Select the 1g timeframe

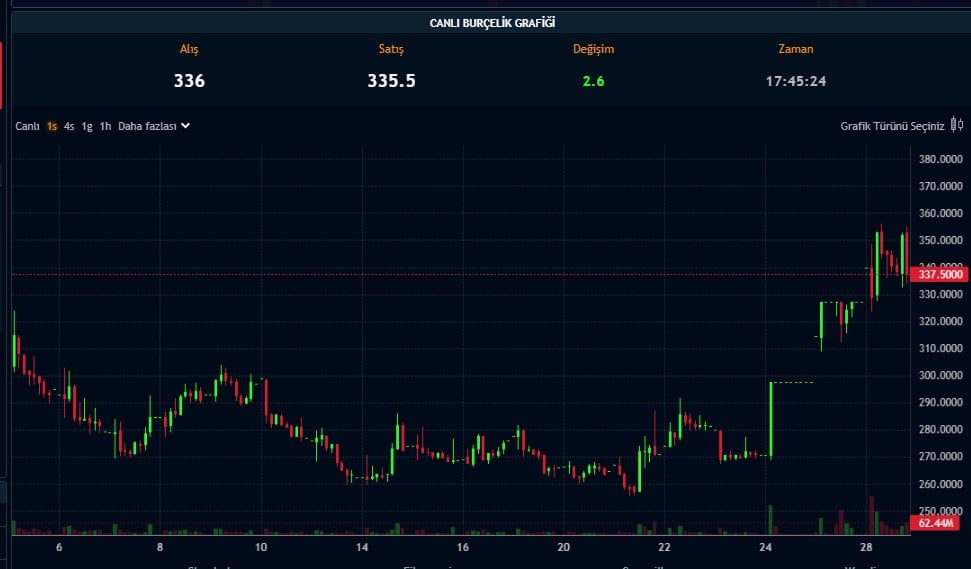pyautogui.click(x=87, y=126)
